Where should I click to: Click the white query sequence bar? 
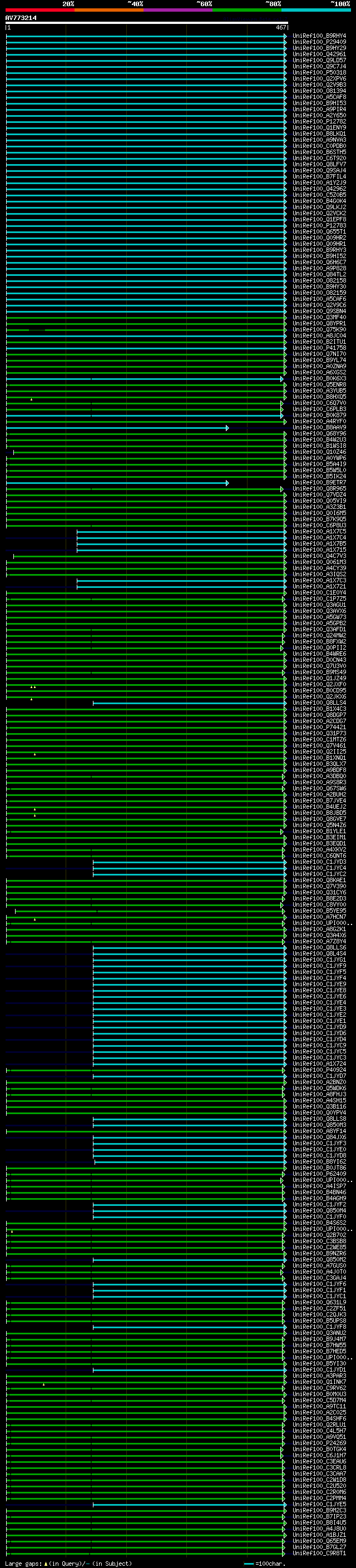click(x=147, y=22)
